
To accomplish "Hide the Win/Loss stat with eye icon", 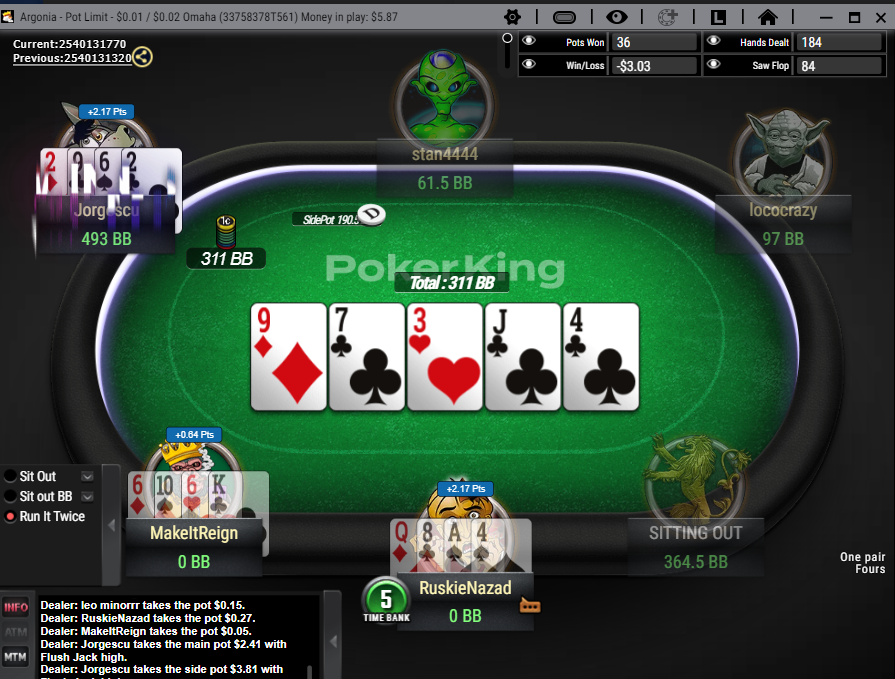I will (529, 64).
